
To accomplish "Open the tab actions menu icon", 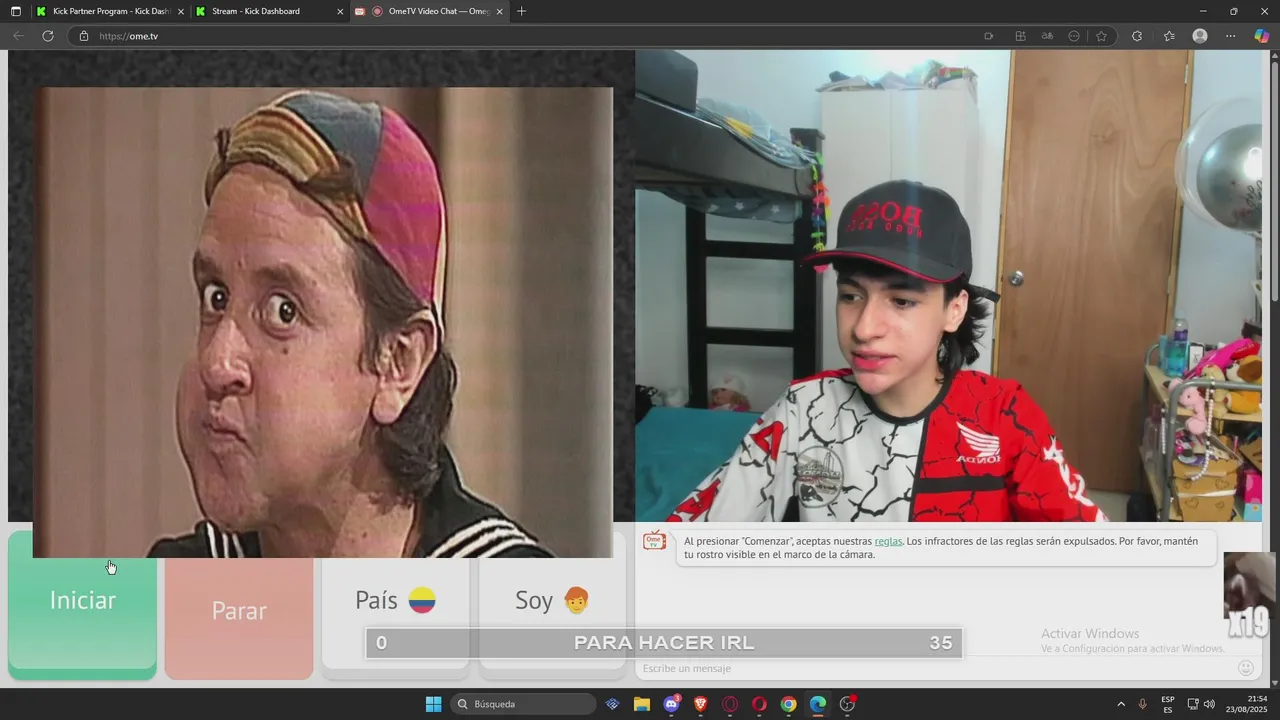I will pos(15,11).
